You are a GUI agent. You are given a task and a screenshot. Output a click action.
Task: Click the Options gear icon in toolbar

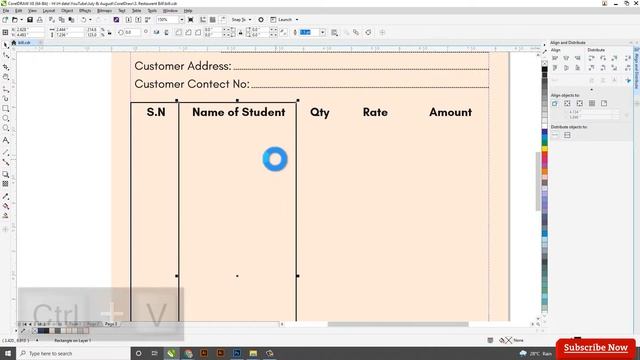261,20
